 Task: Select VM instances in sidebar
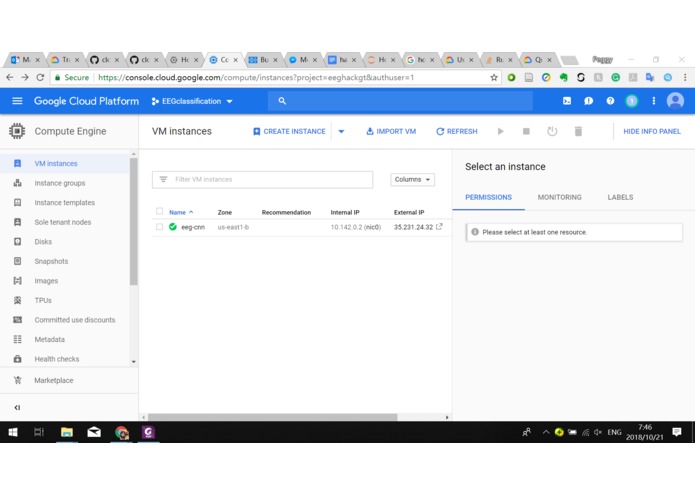[65, 163]
